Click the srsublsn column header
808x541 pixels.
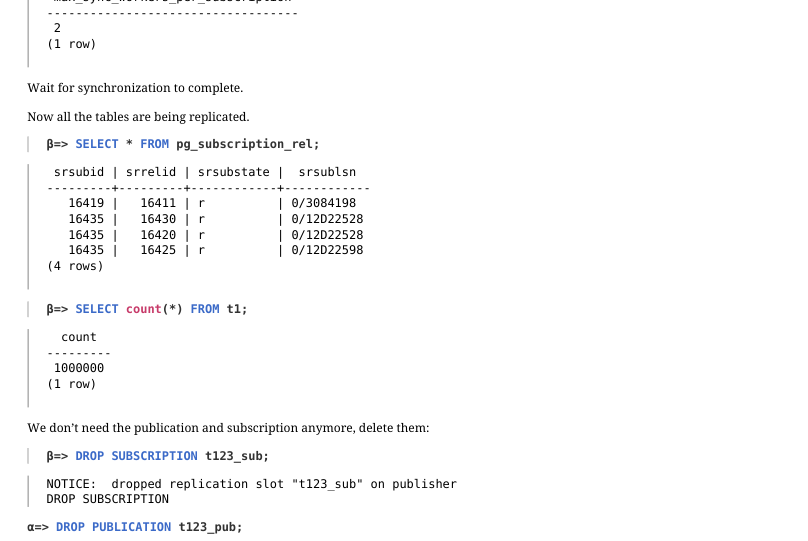tap(327, 172)
